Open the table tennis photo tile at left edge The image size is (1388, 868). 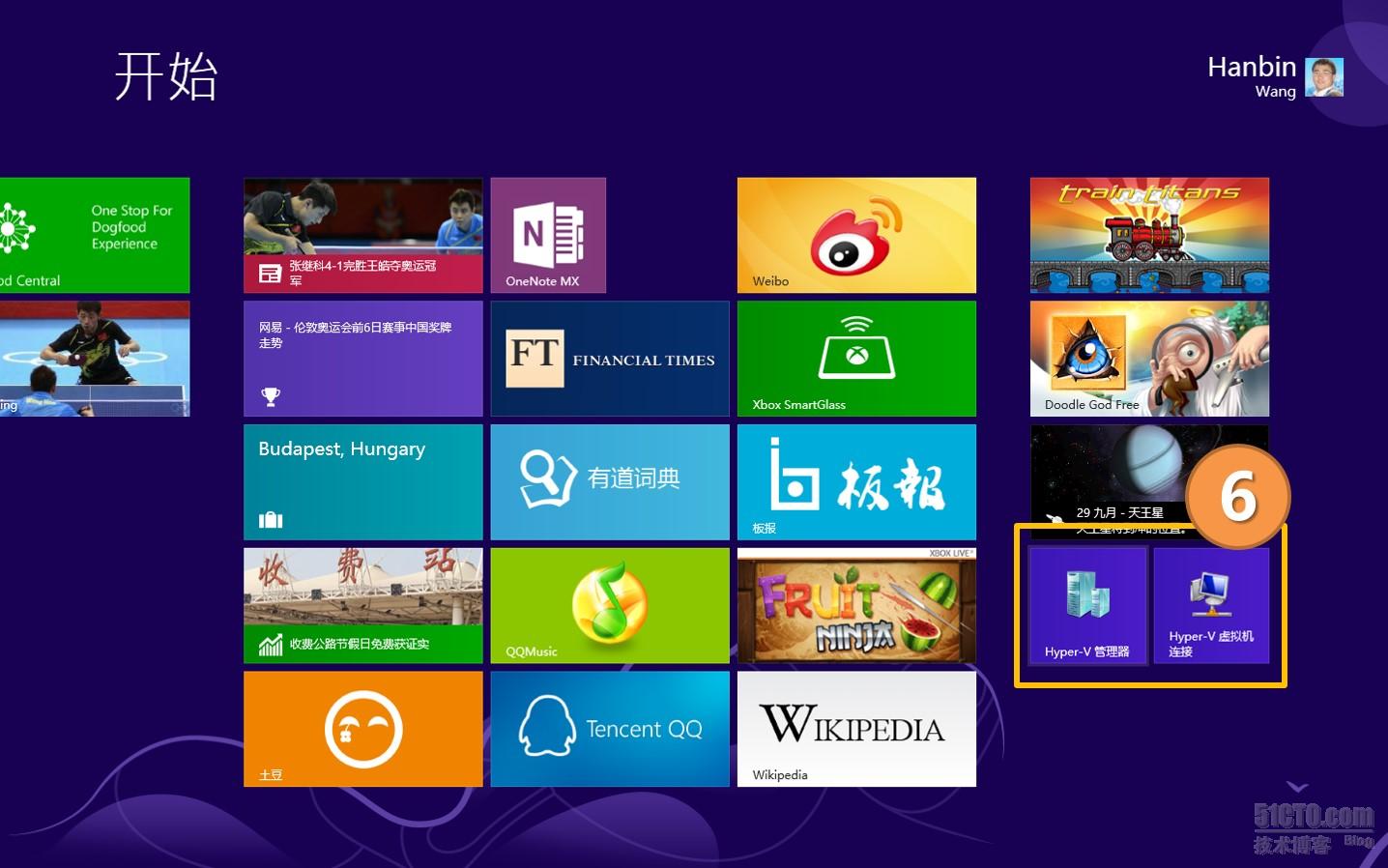tap(95, 359)
